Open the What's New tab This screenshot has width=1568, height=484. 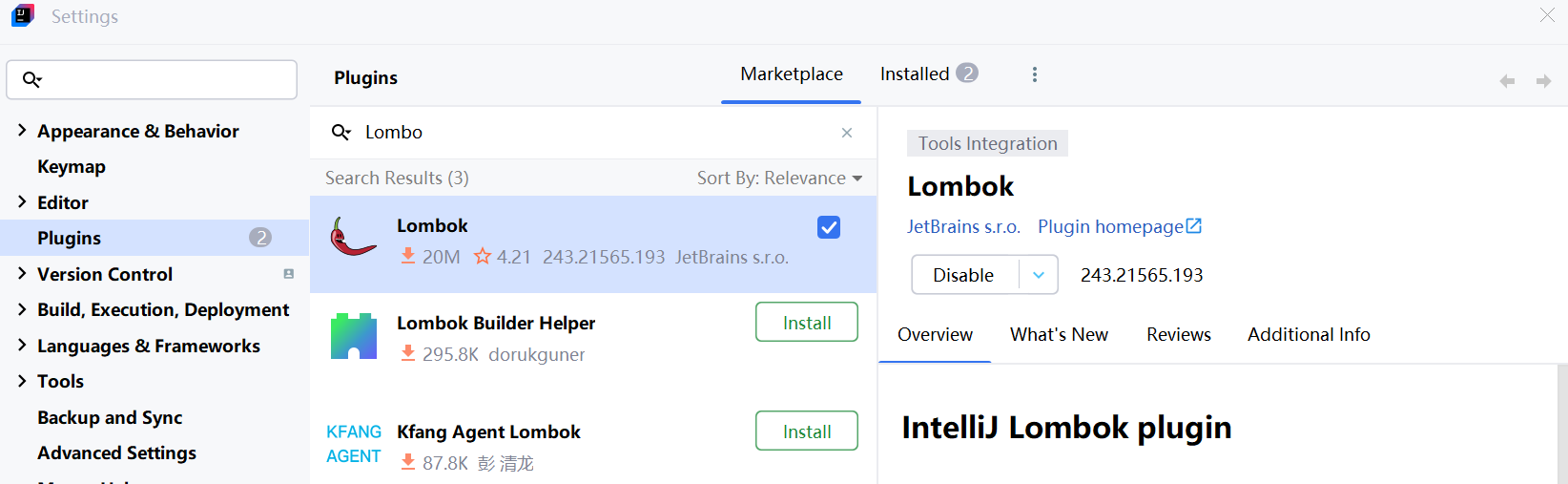coord(1059,335)
